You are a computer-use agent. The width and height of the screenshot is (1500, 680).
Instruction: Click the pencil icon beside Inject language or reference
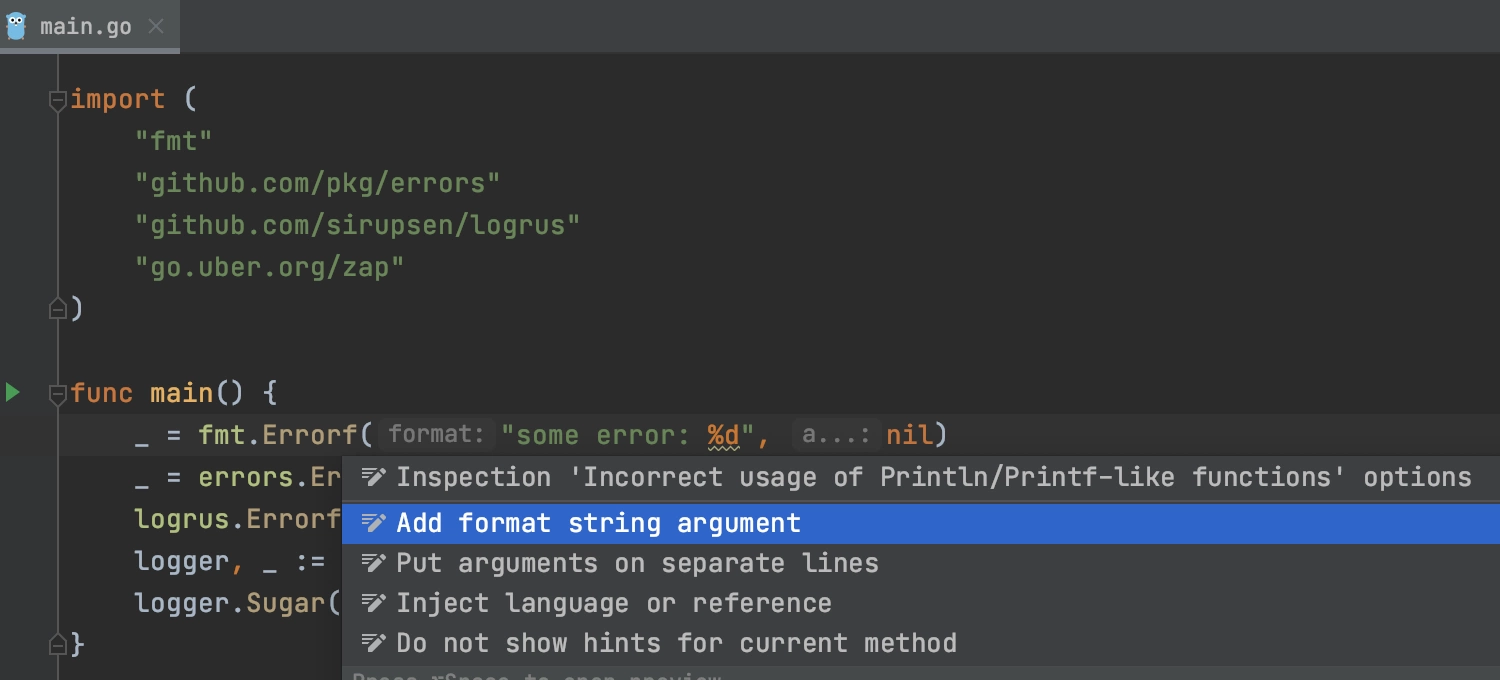point(373,604)
